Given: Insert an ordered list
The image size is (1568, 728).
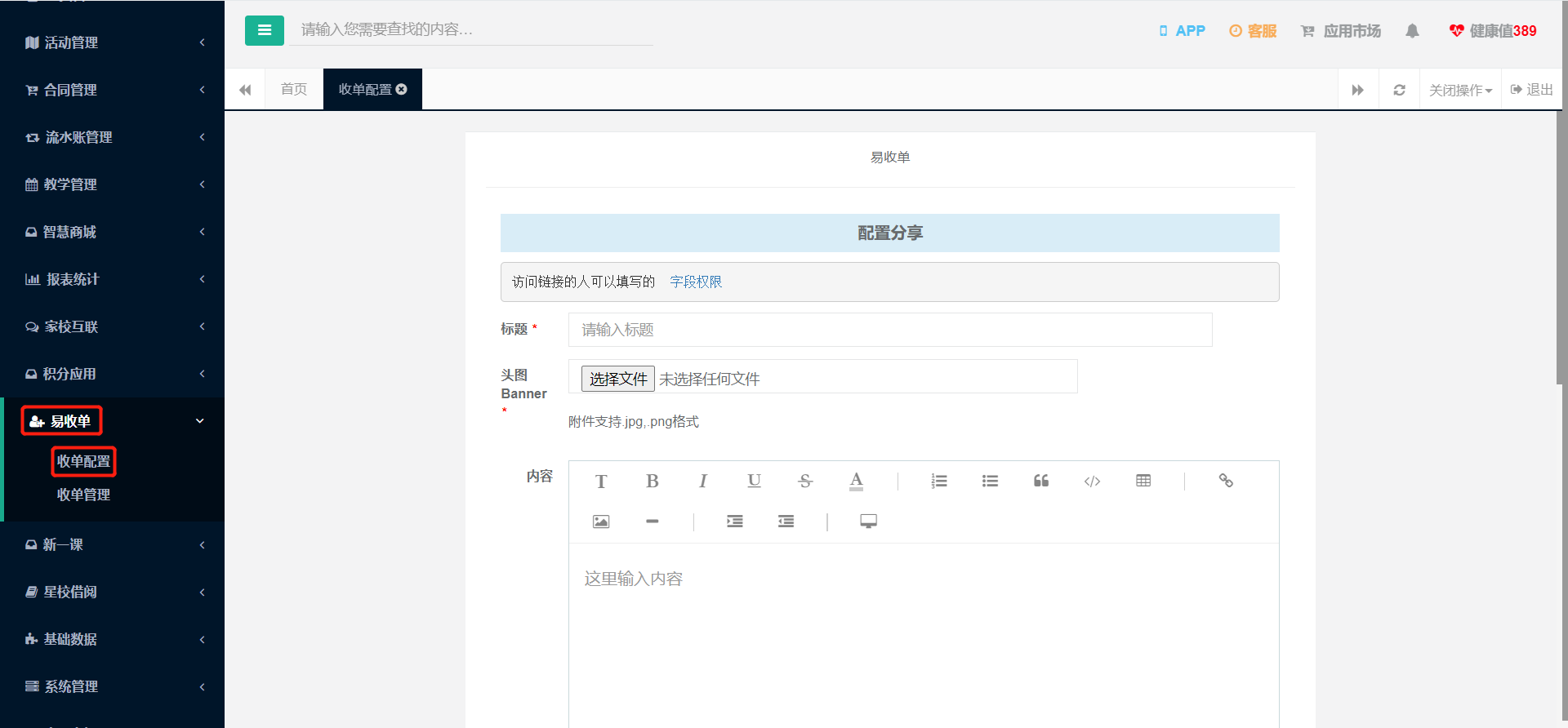Looking at the screenshot, I should [x=939, y=481].
